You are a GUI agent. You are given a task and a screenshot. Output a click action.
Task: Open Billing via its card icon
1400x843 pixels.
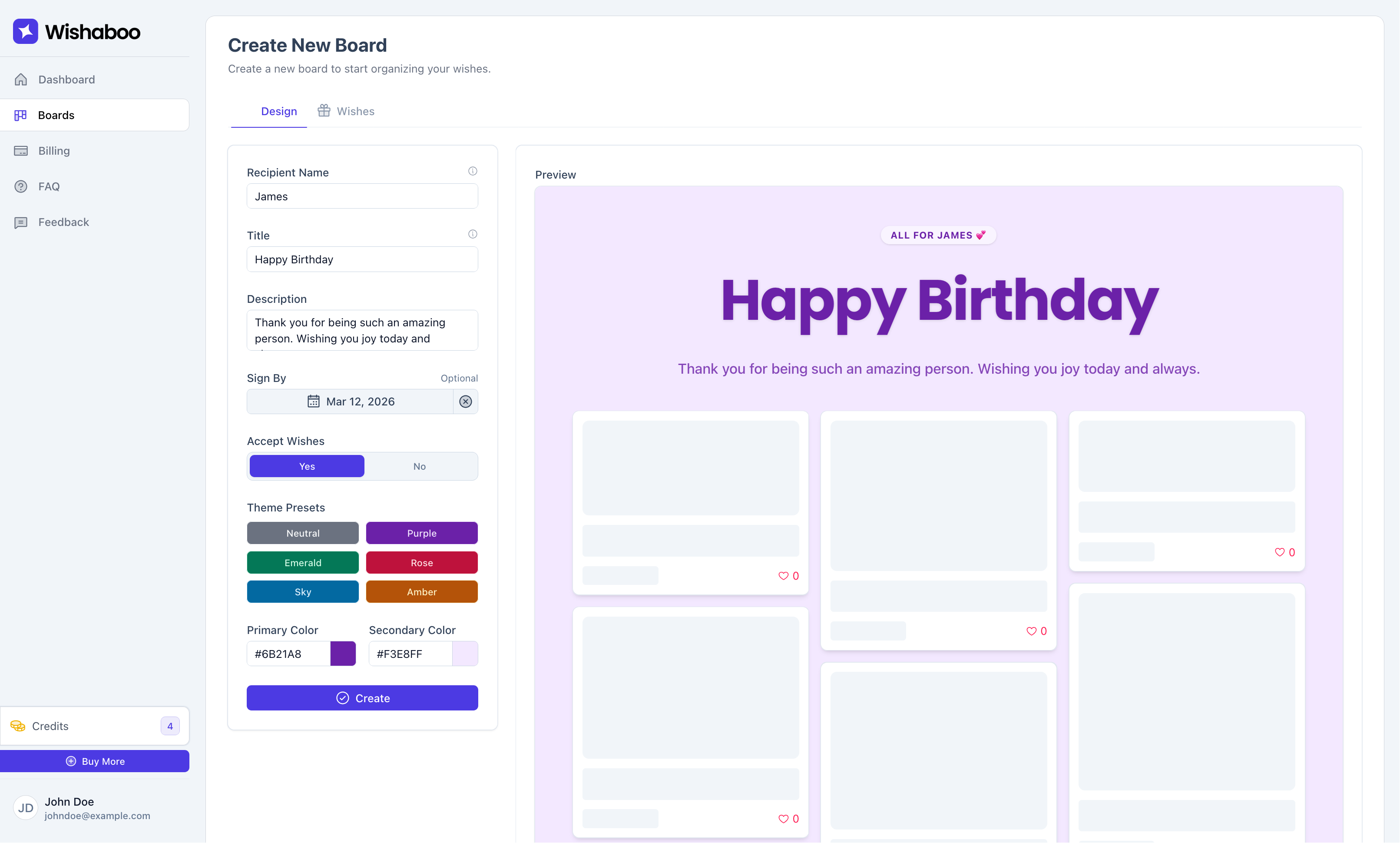(x=20, y=150)
